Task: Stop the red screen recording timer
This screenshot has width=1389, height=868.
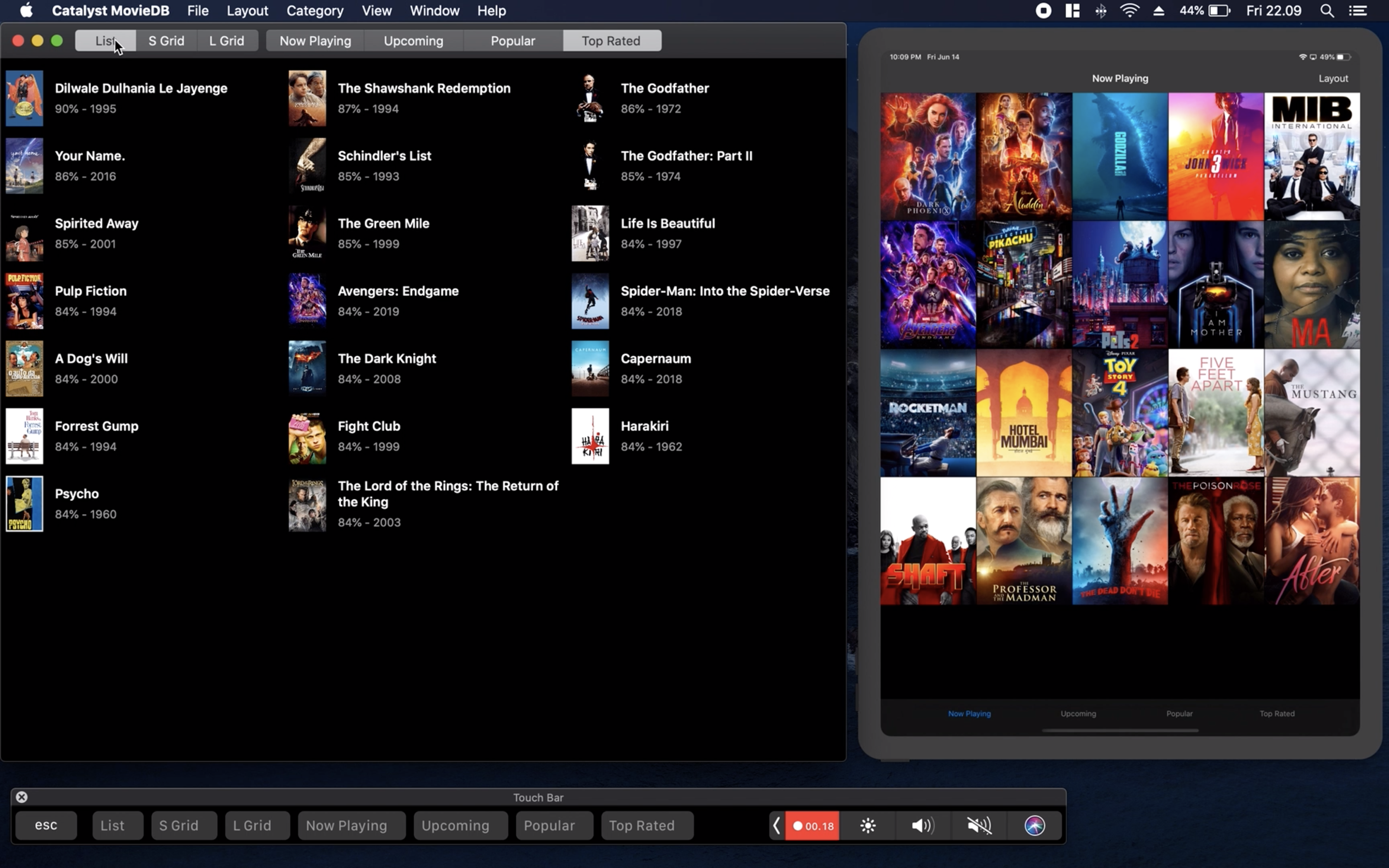Action: tap(812, 825)
